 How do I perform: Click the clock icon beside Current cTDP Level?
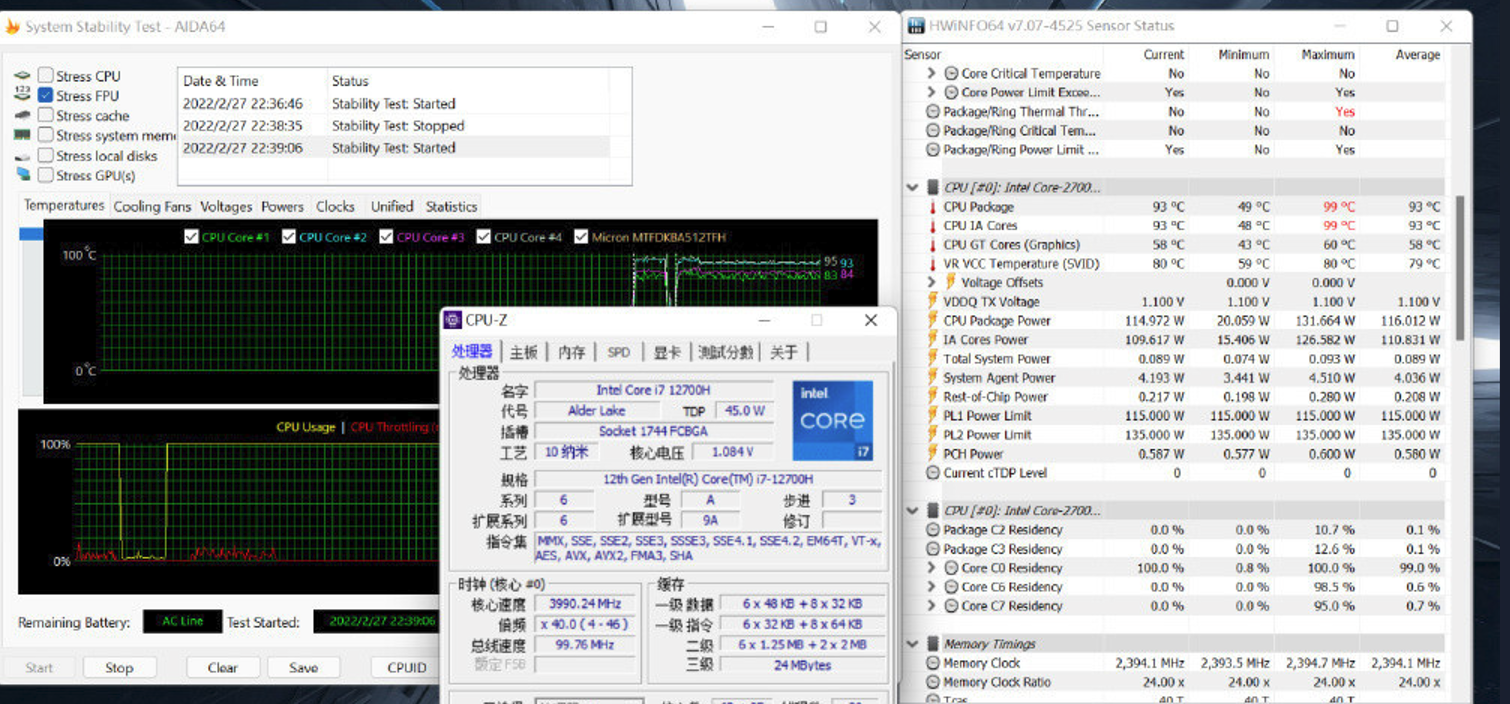tap(933, 473)
